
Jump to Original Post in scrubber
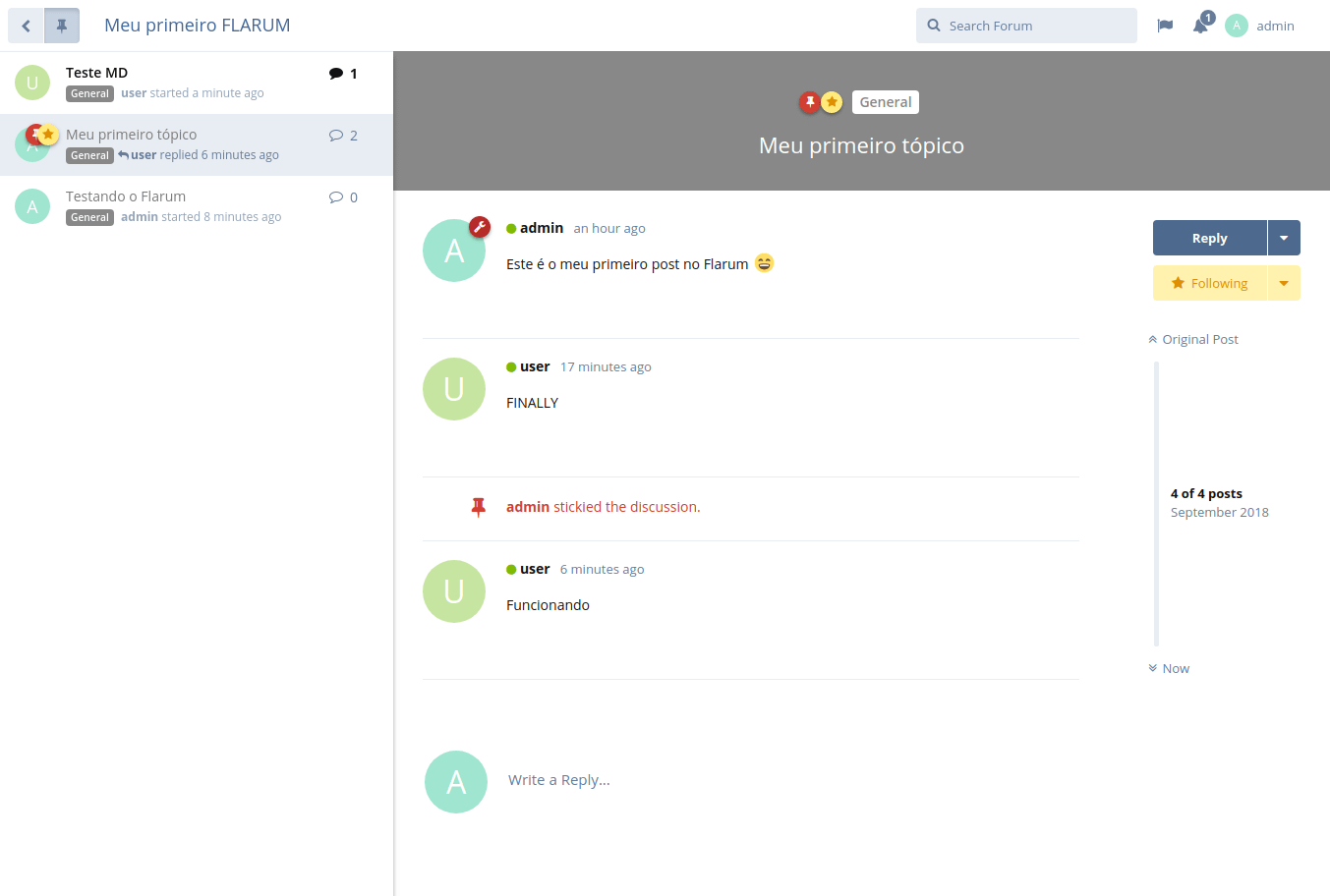1193,339
